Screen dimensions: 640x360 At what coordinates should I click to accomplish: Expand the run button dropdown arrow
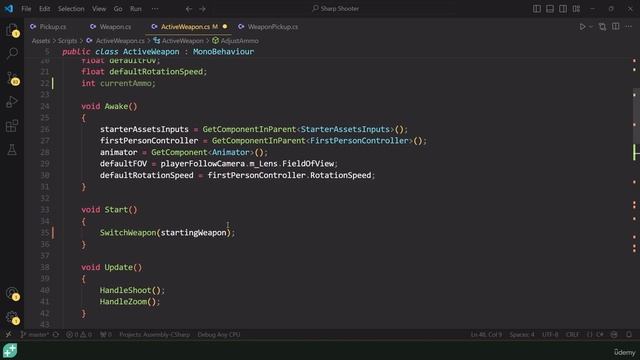click(x=591, y=27)
